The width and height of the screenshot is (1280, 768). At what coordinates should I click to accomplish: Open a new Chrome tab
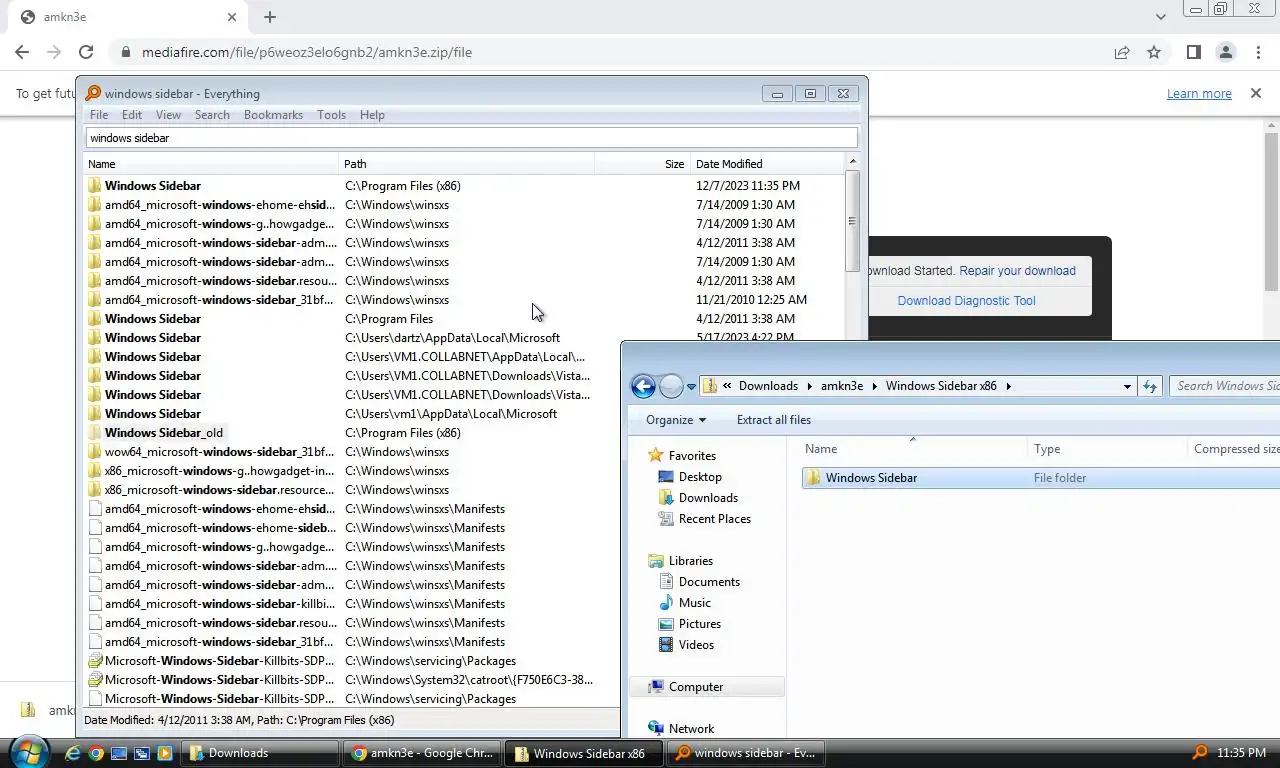[270, 17]
